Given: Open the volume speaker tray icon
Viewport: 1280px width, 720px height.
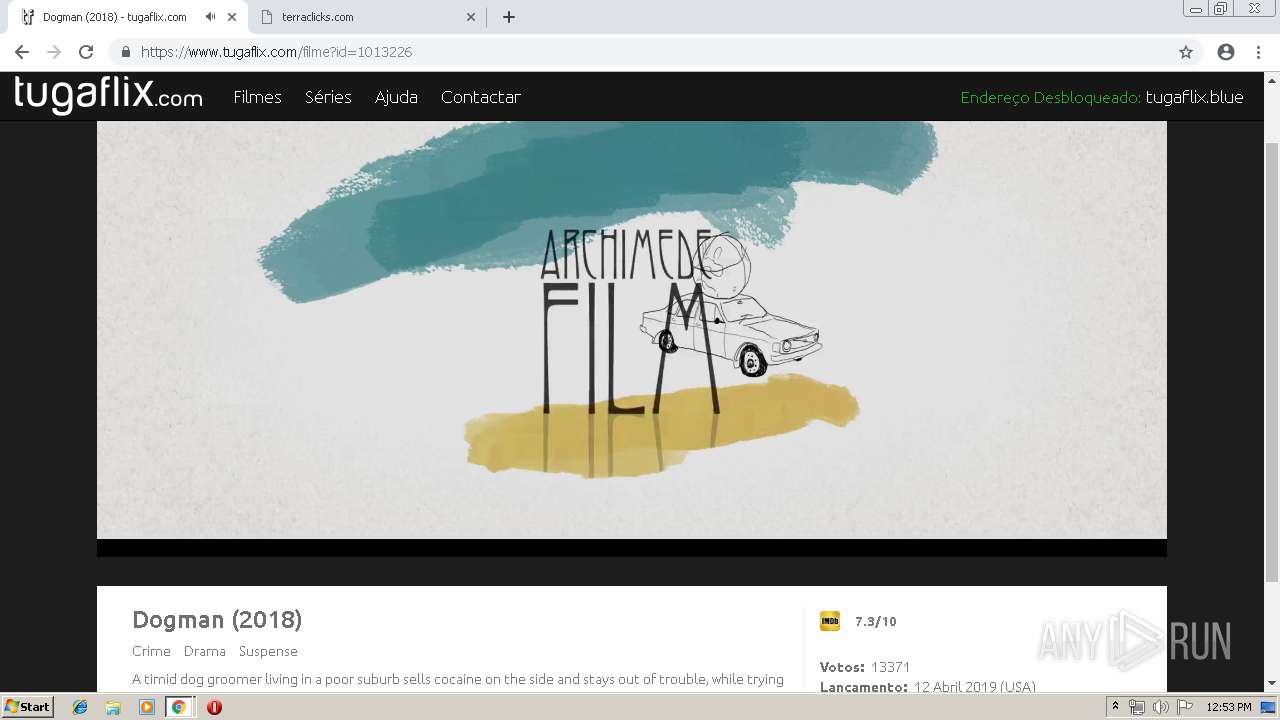Looking at the screenshot, I should click(1160, 707).
